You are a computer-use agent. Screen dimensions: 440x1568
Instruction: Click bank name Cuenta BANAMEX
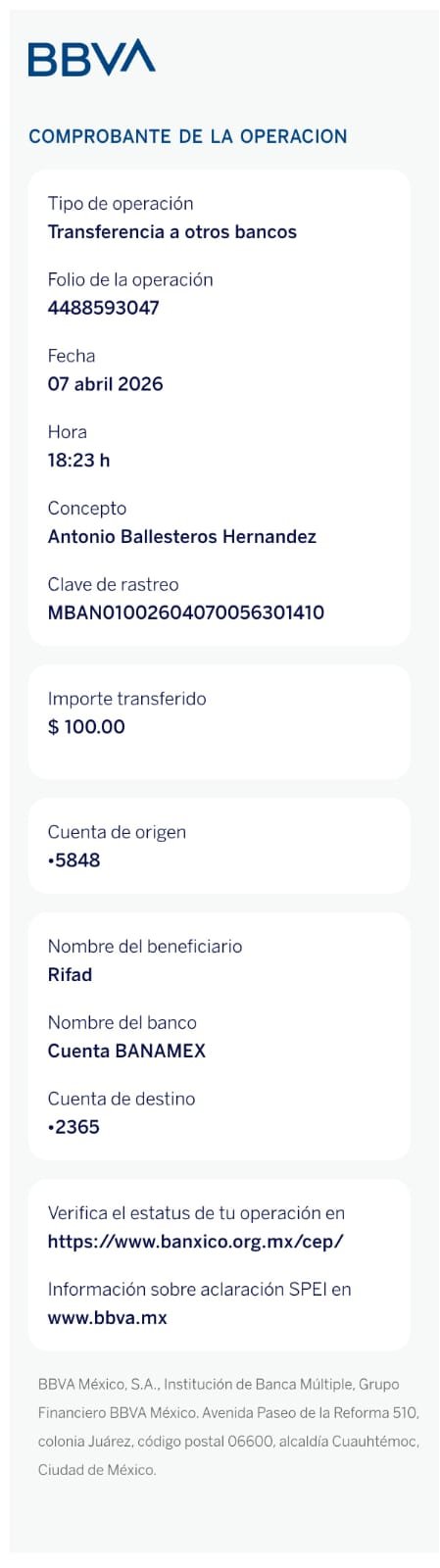click(x=126, y=1051)
